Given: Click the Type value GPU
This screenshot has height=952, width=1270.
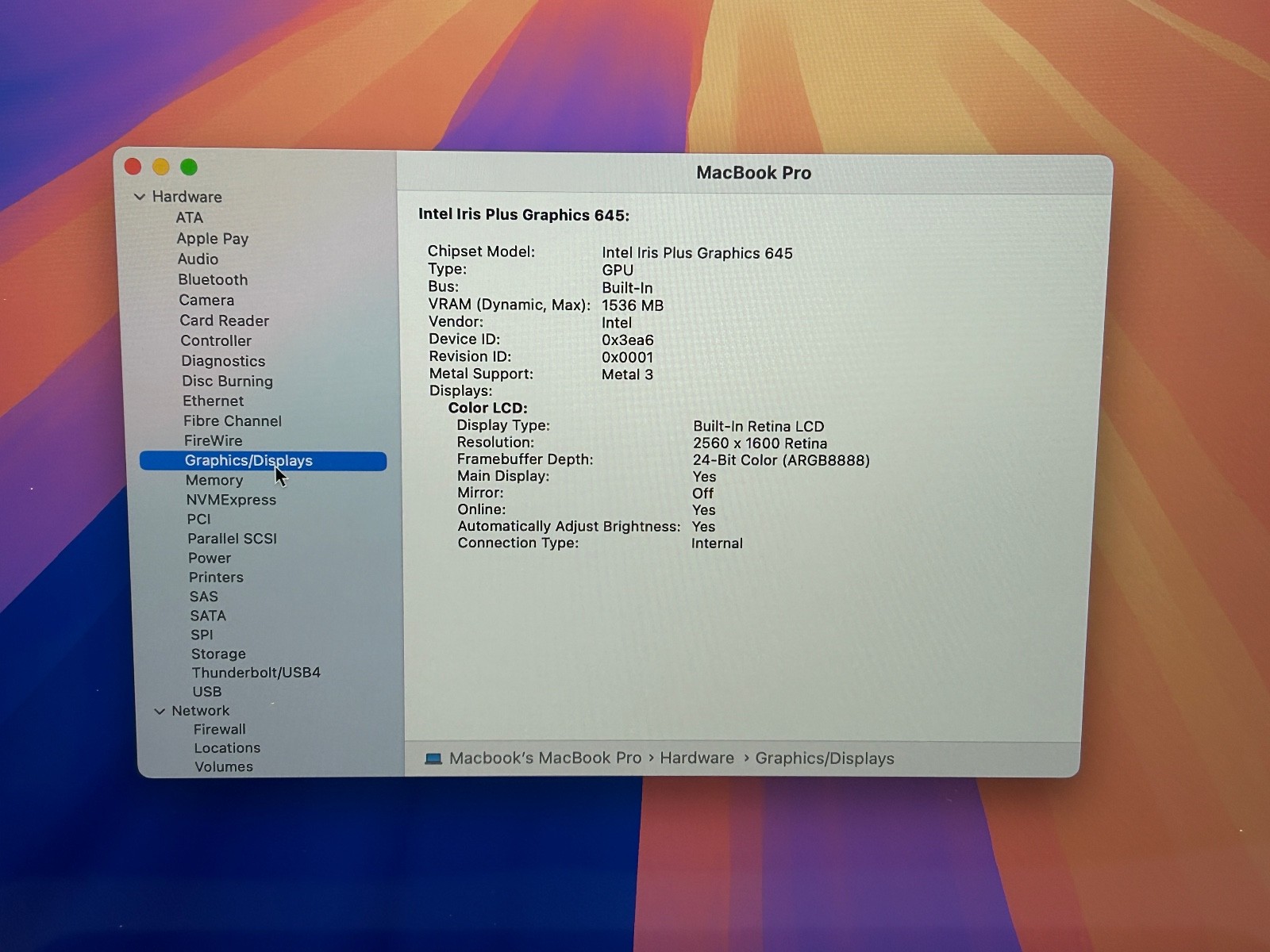Looking at the screenshot, I should (618, 271).
